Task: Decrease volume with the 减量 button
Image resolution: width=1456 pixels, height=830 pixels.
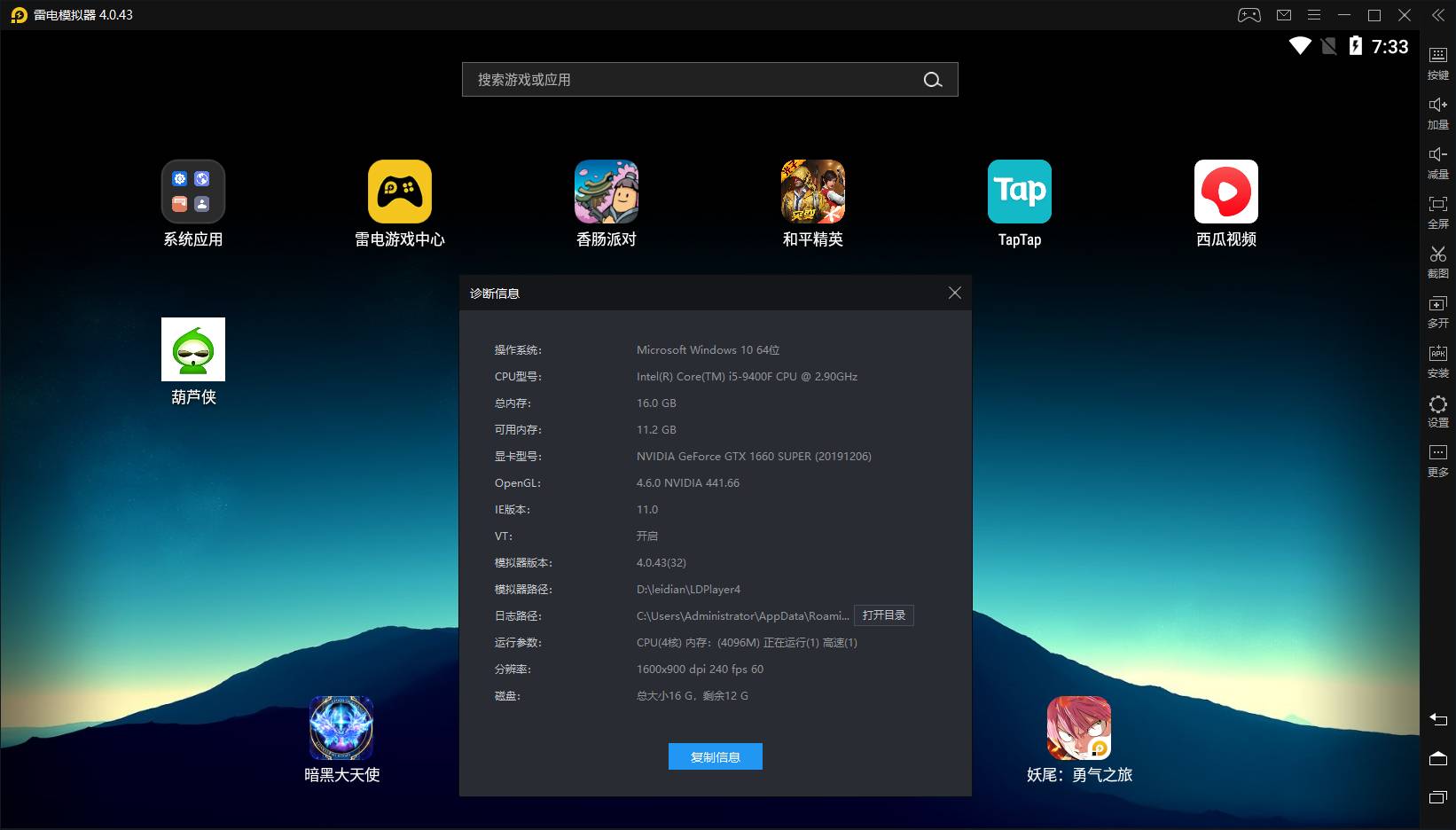Action: 1437,161
